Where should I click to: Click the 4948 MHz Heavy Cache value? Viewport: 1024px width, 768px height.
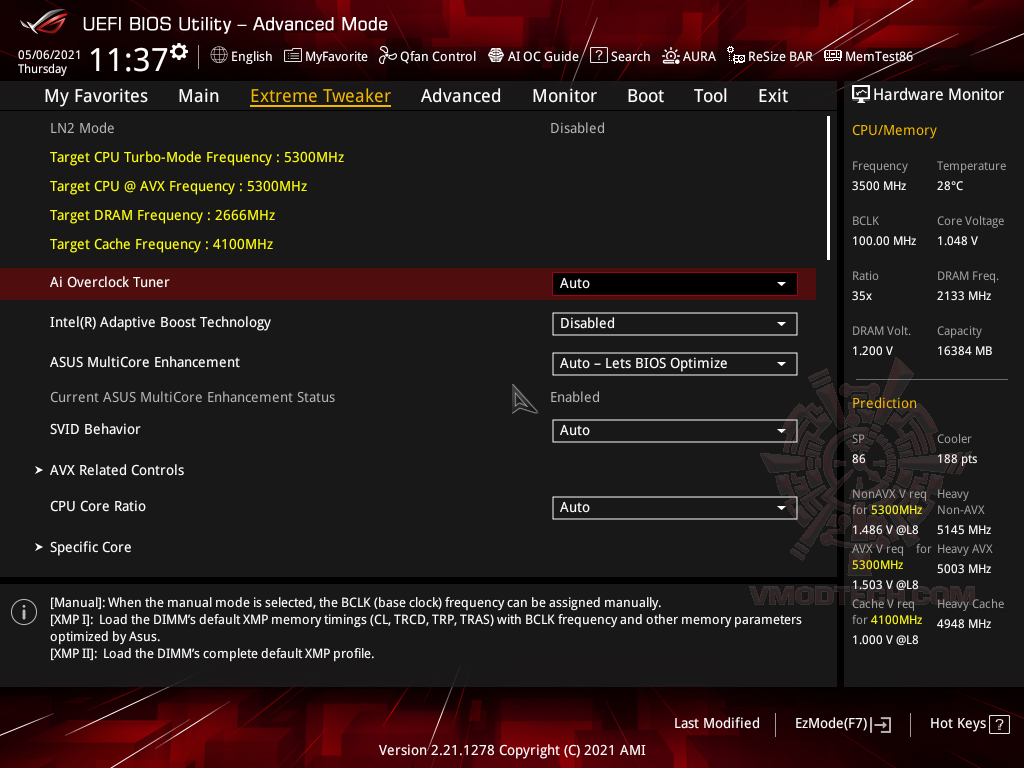click(x=964, y=624)
